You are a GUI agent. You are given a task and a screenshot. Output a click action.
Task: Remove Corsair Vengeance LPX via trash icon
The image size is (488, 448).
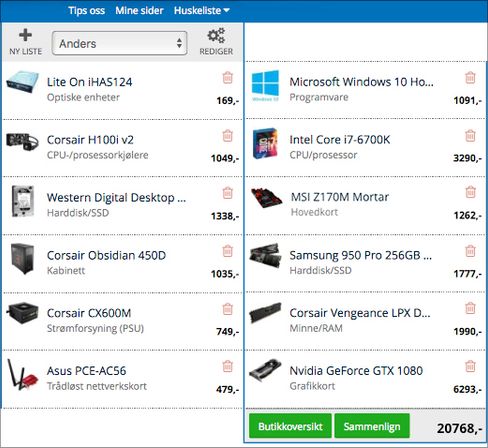click(x=470, y=308)
